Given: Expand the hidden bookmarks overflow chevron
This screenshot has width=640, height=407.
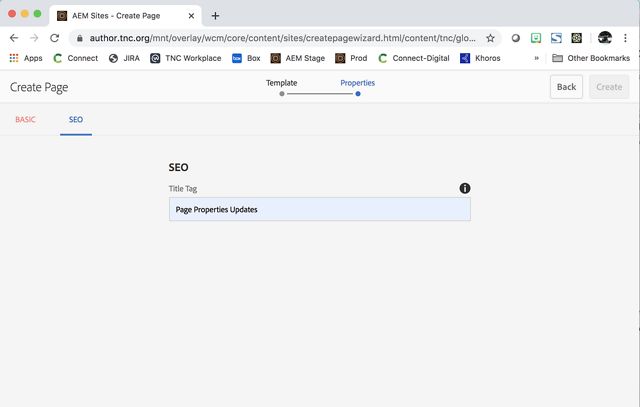Looking at the screenshot, I should coord(537,58).
